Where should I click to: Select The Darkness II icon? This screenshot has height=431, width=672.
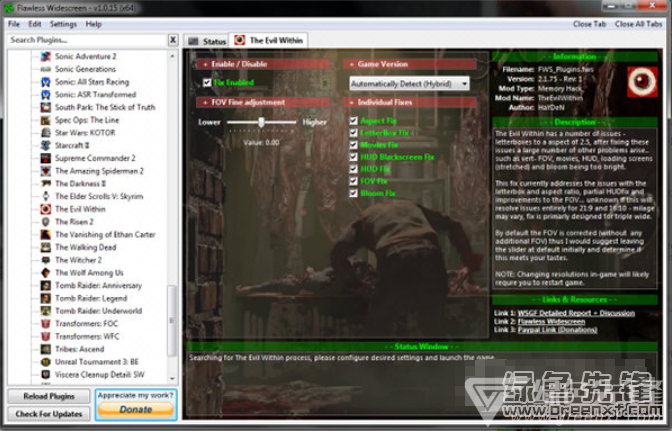coord(46,183)
